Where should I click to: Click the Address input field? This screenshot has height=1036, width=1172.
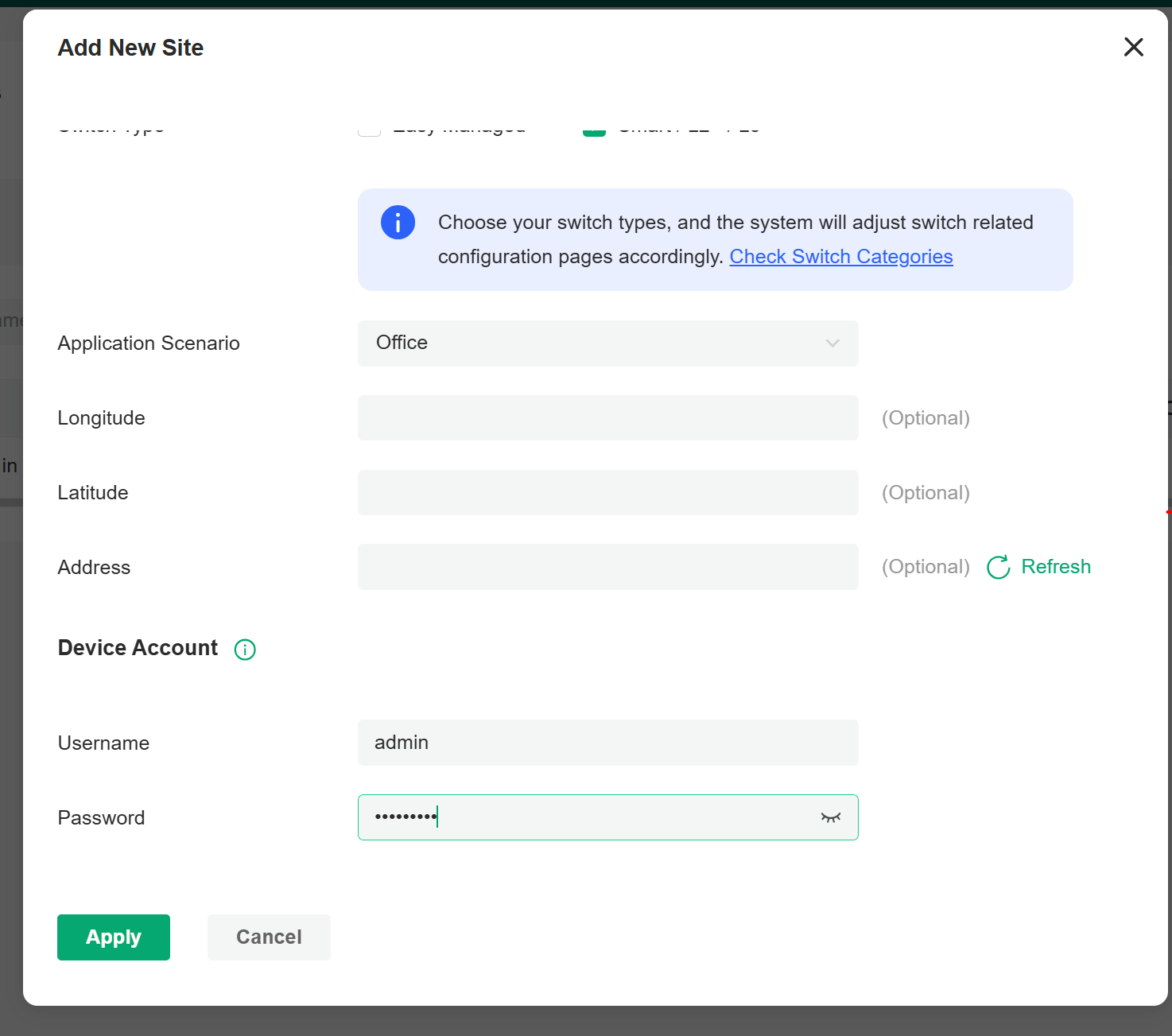point(607,567)
